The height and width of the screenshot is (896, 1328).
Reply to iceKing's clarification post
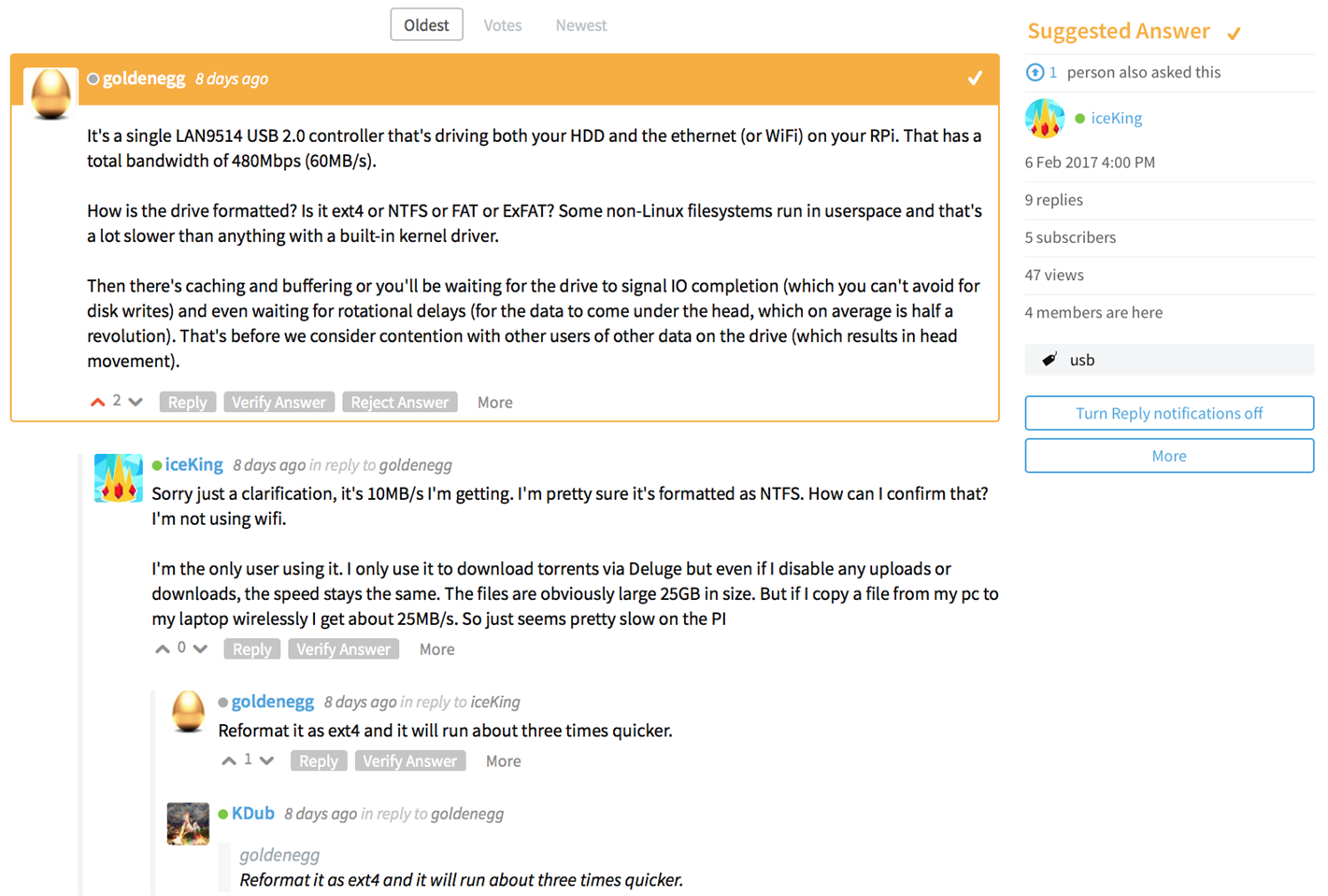coord(252,648)
